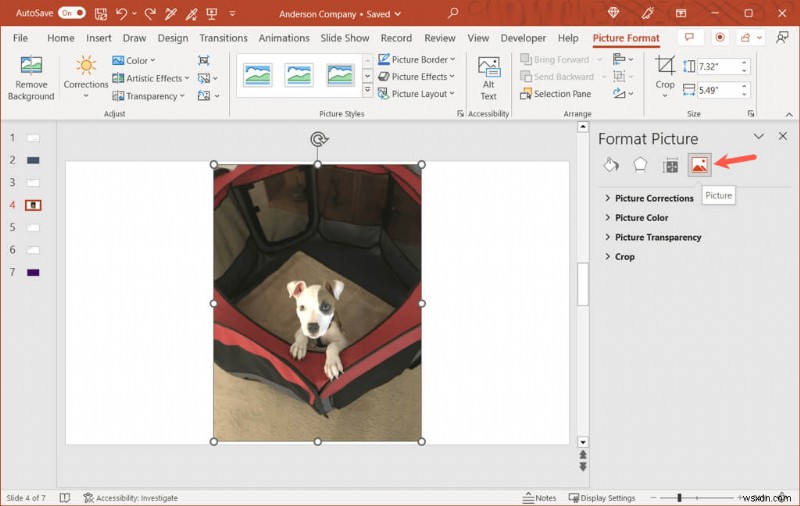Apply the third picture style thumbnail
800x506 pixels.
point(340,75)
